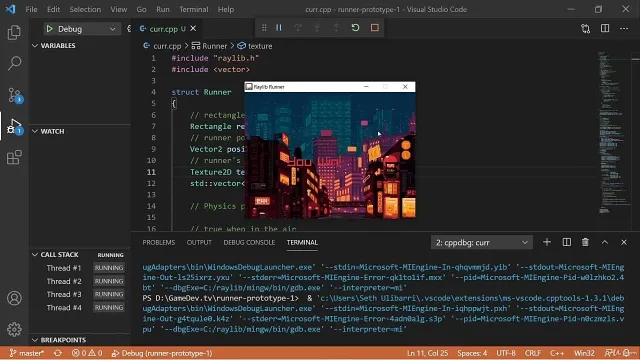The width and height of the screenshot is (640, 360).
Task: Click the master branch in status bar
Action: point(27,353)
